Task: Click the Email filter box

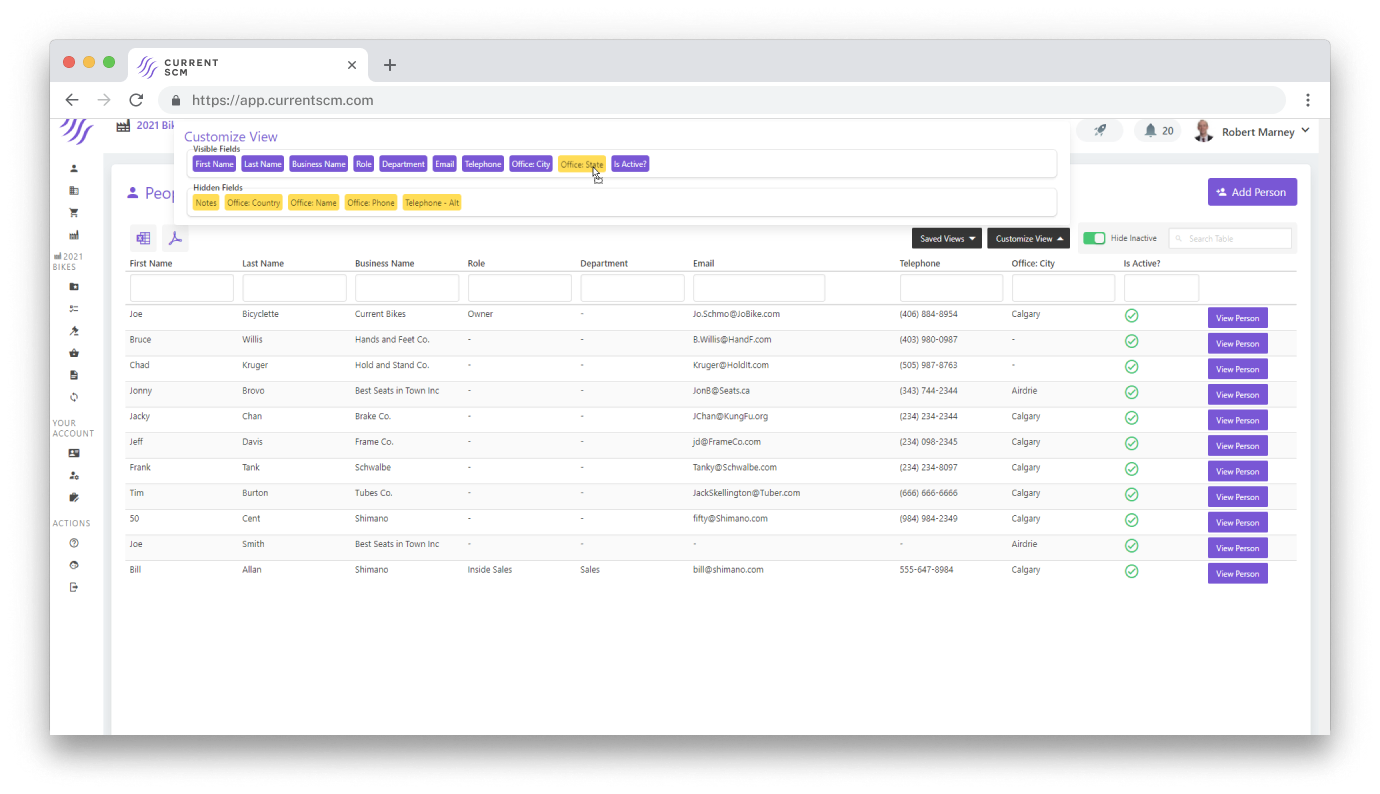Action: click(759, 288)
